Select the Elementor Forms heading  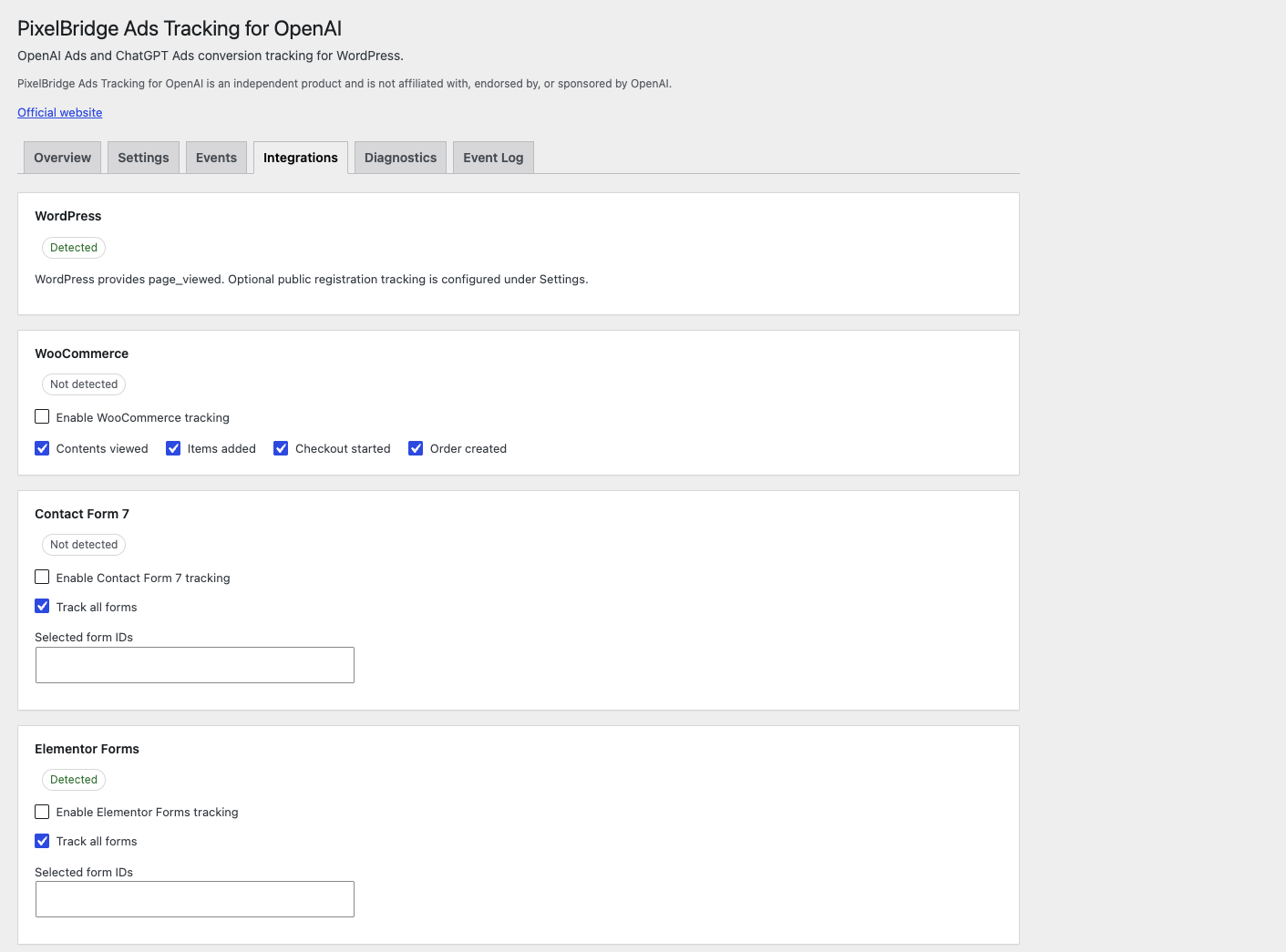click(x=87, y=749)
